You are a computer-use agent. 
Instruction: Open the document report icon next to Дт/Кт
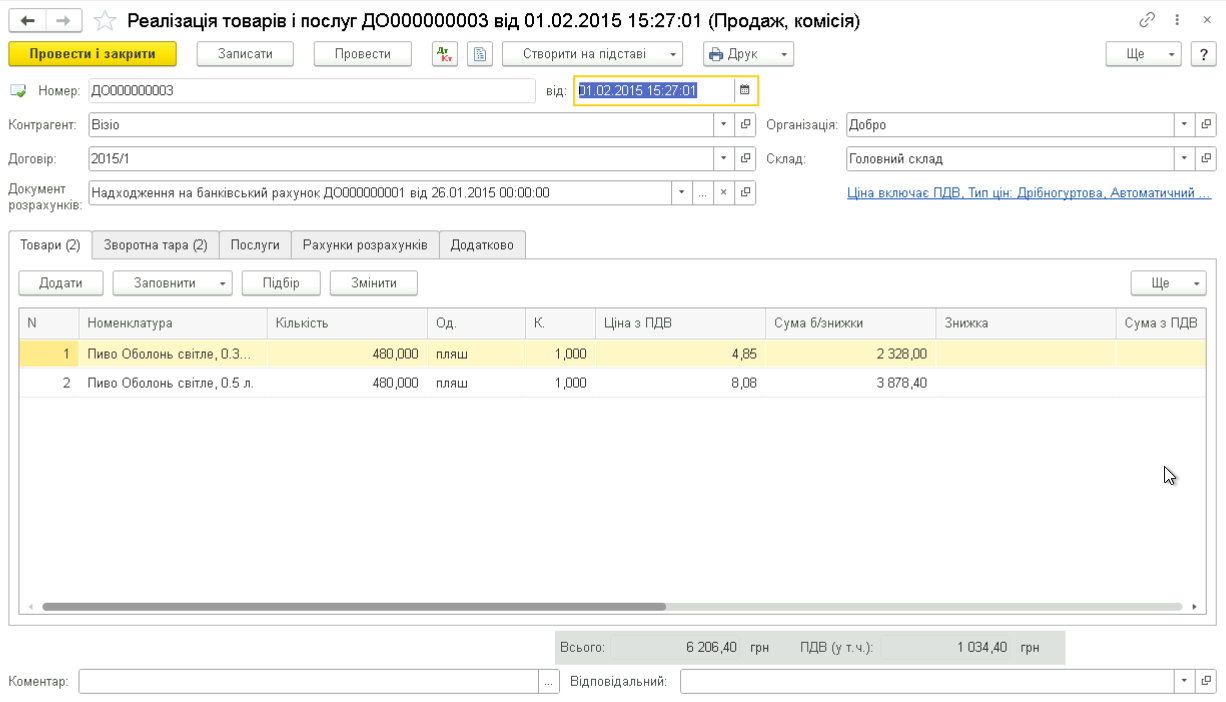480,54
